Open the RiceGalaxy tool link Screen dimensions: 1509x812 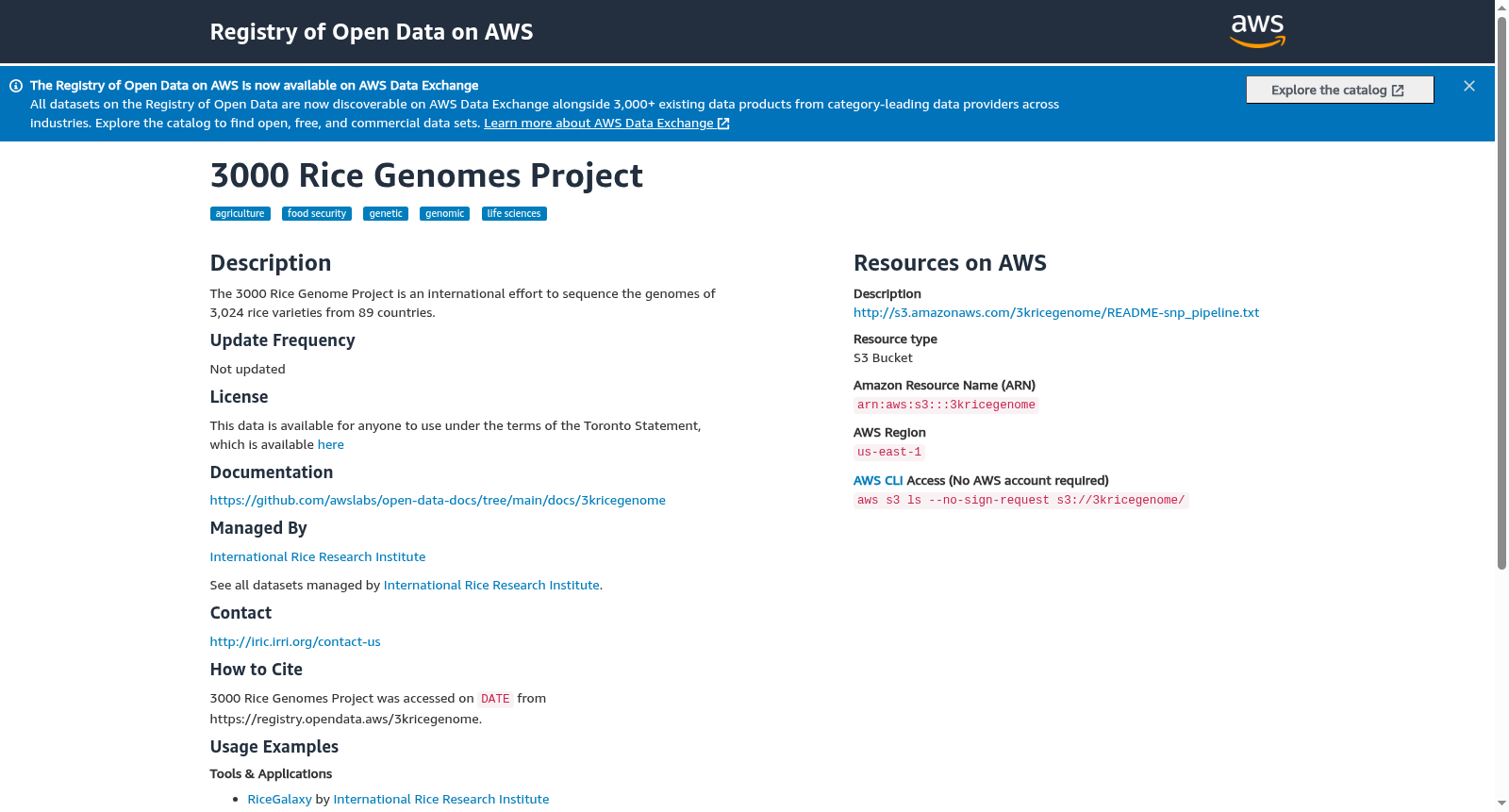coord(279,800)
